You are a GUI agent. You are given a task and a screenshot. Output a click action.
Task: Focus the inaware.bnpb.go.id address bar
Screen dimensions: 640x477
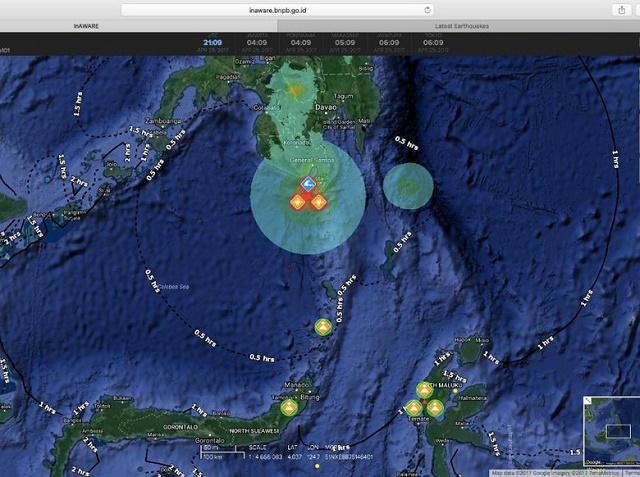point(277,10)
